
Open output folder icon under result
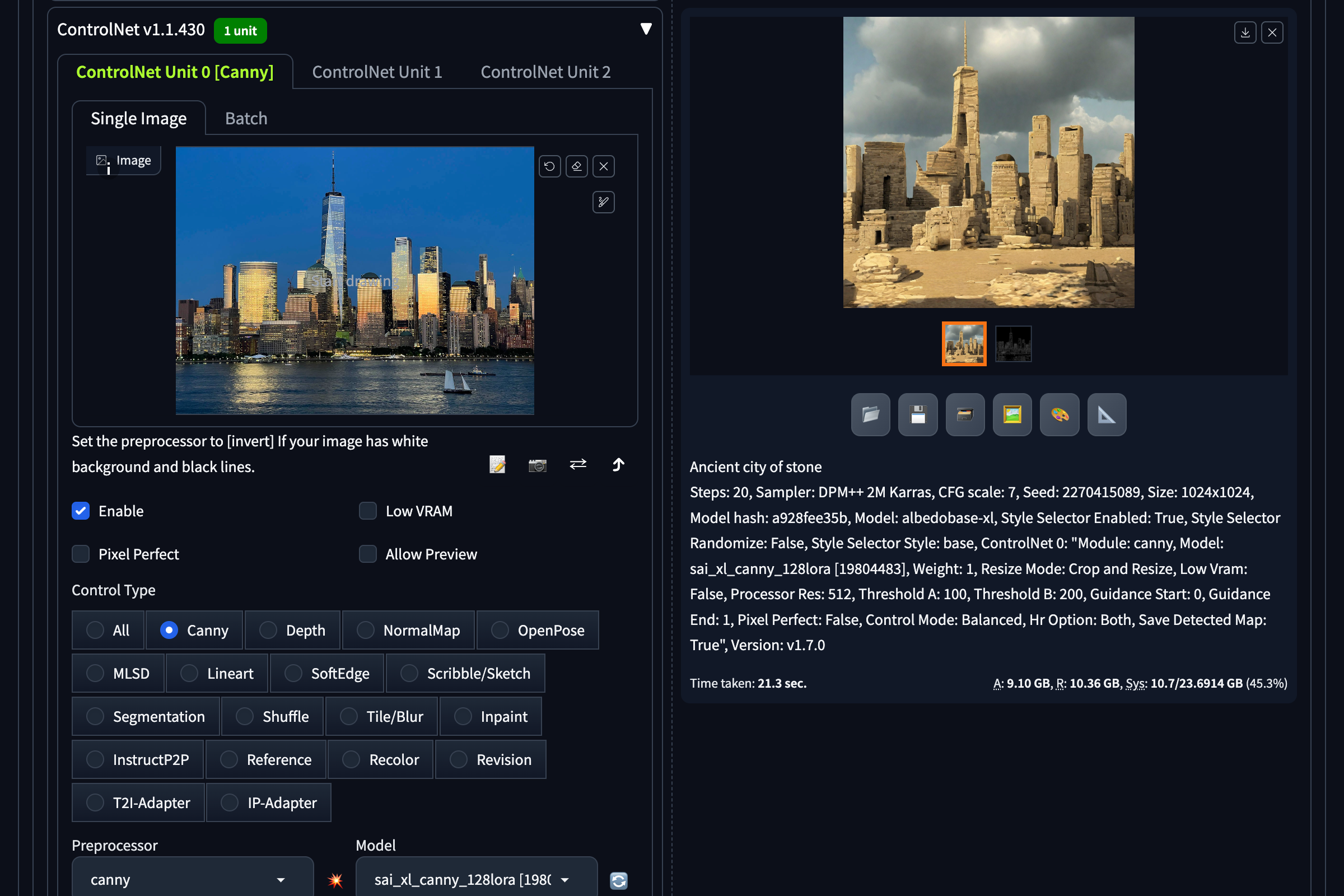coord(870,414)
